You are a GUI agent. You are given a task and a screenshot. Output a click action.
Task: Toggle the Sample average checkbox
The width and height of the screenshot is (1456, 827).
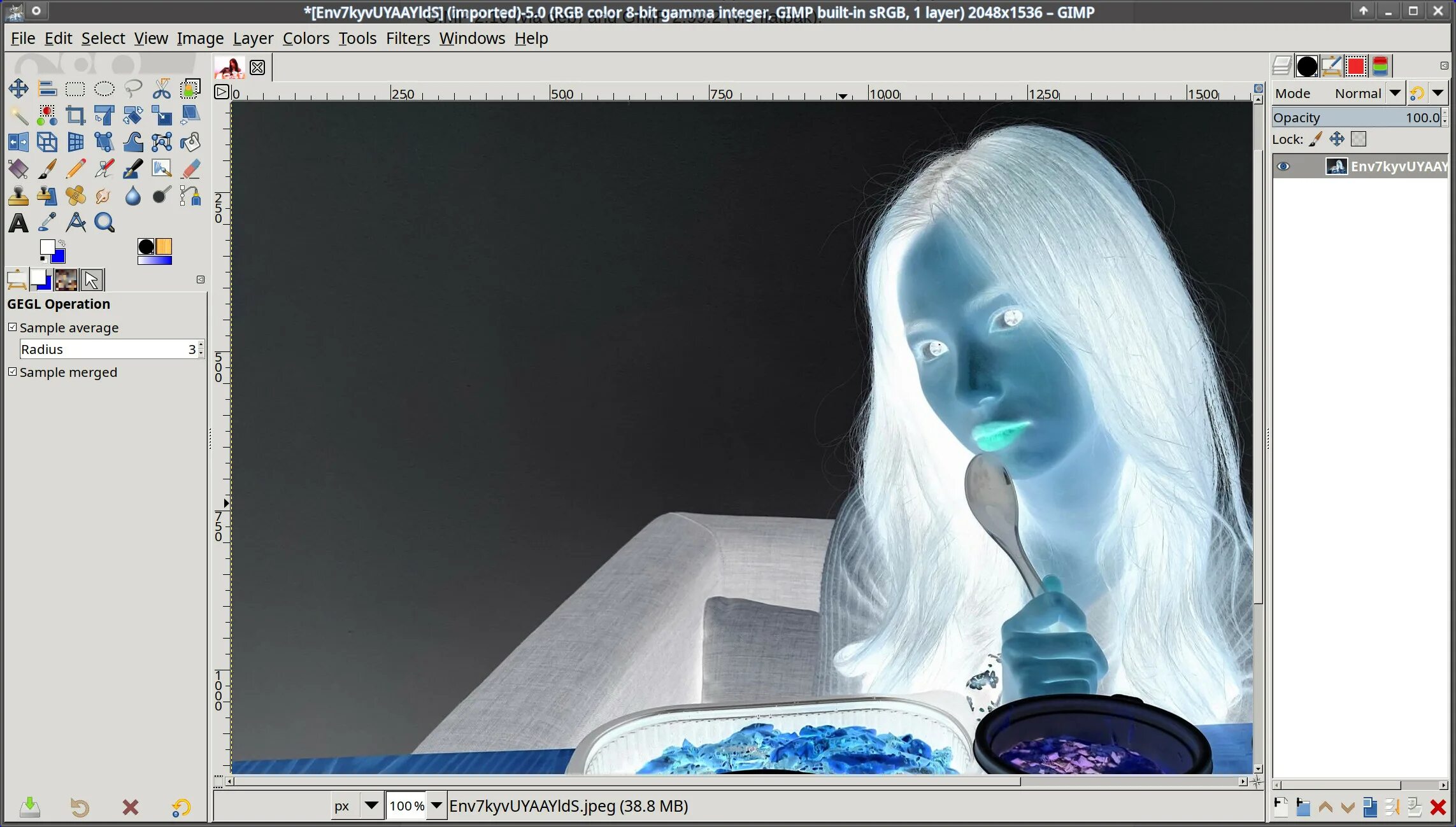click(13, 327)
